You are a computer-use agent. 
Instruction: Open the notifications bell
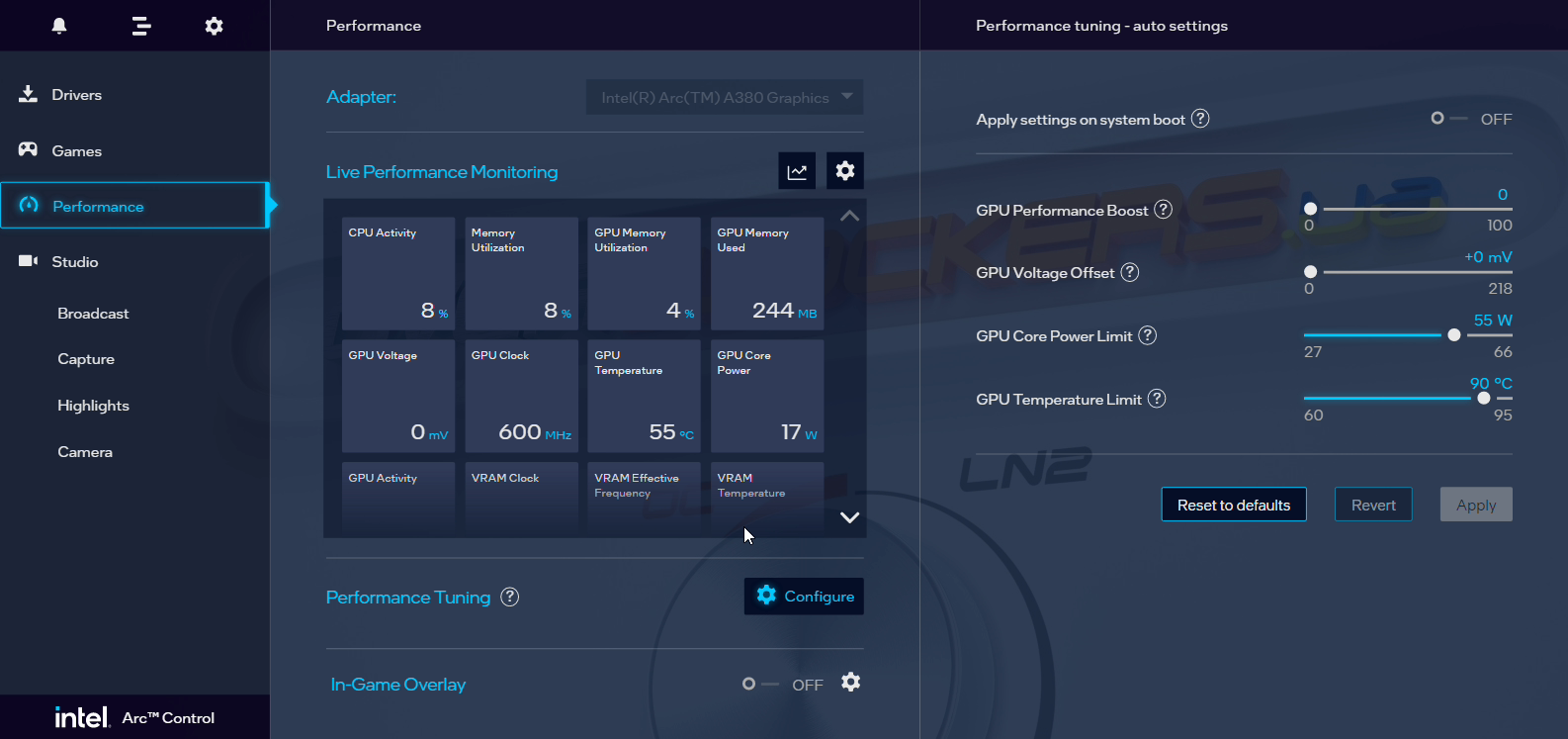(59, 26)
